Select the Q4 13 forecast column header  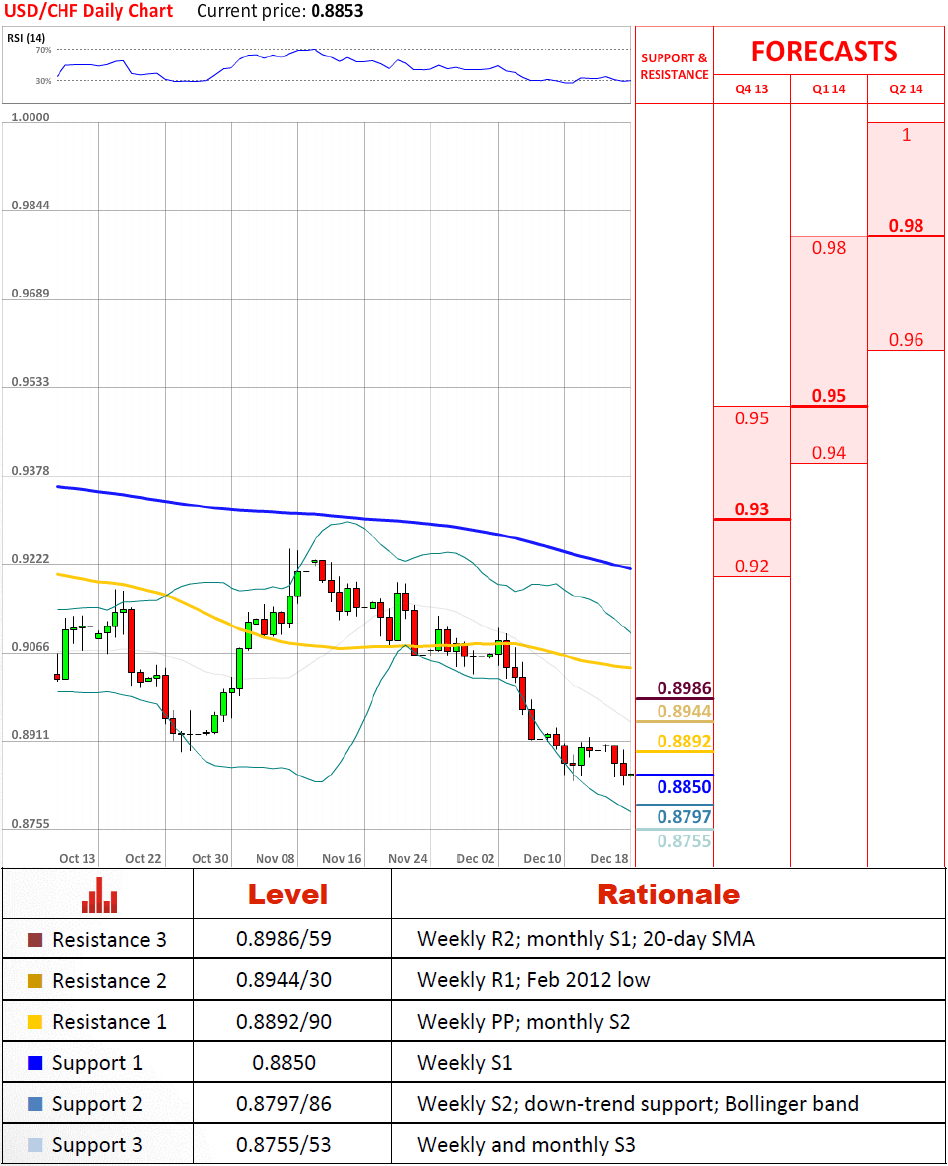752,89
